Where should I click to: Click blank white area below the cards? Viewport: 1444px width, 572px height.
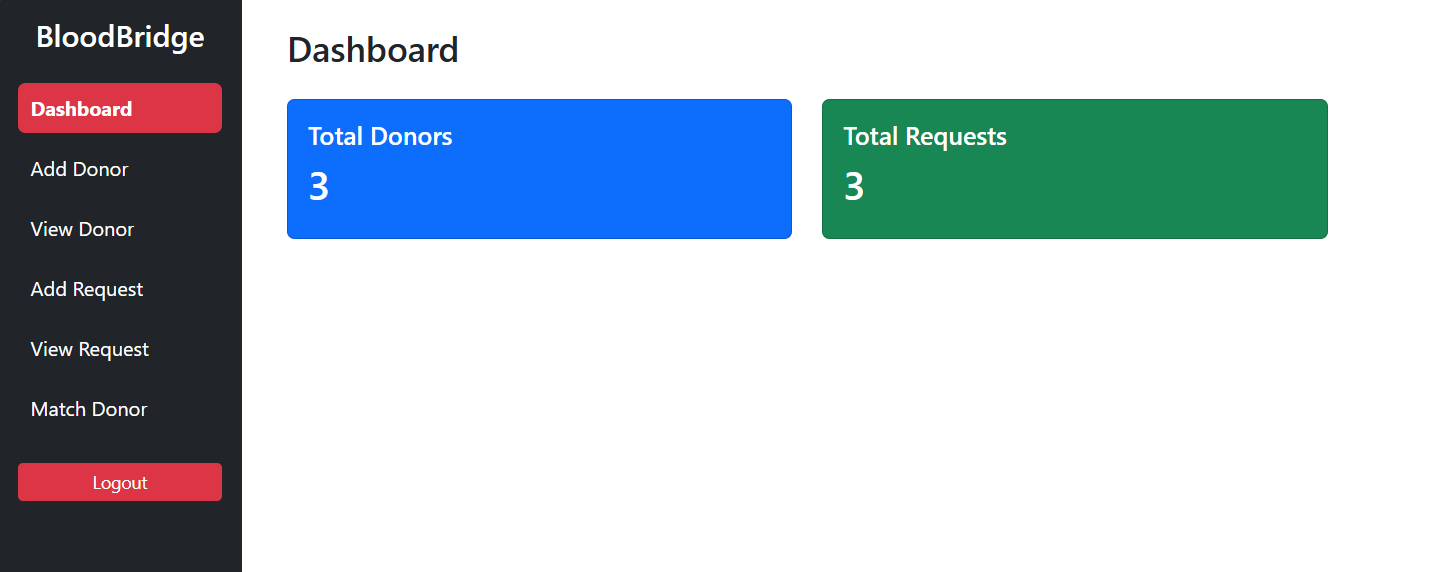[800, 400]
